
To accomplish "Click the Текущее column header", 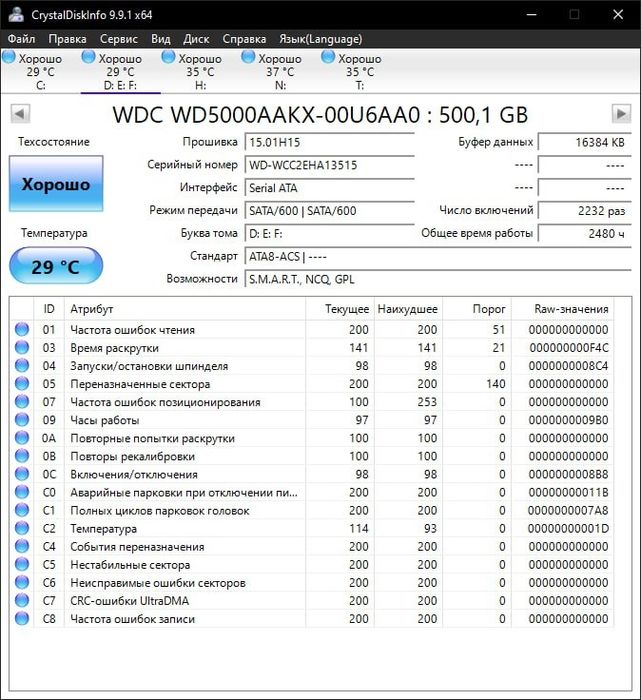I will 340,309.
